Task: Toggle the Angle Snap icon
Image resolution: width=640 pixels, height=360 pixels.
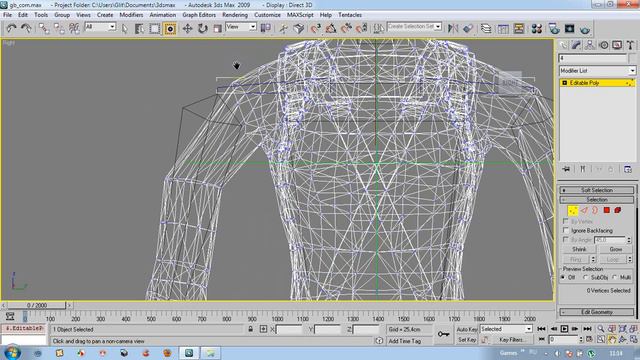Action: (331, 28)
